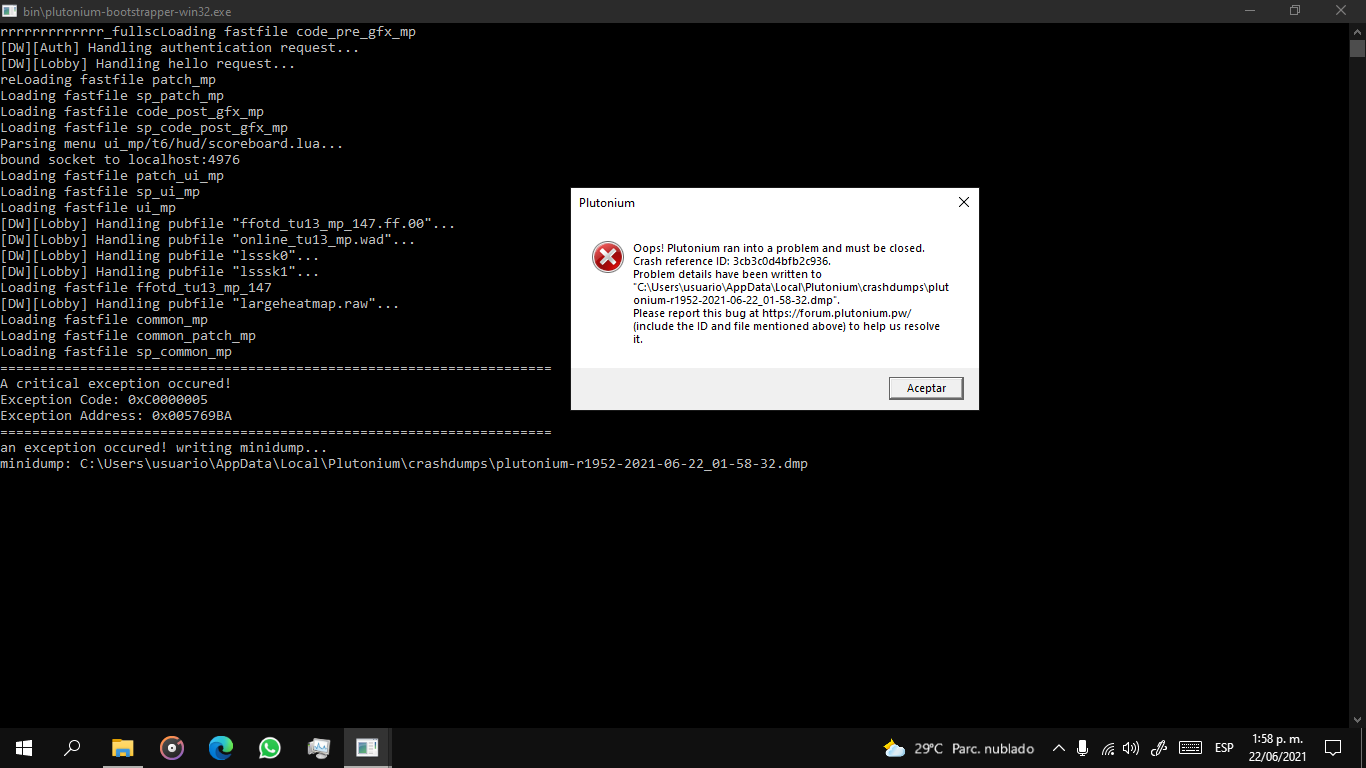This screenshot has height=768, width=1366.
Task: Click the 'A critical exception occured!' line
Action: pos(116,384)
